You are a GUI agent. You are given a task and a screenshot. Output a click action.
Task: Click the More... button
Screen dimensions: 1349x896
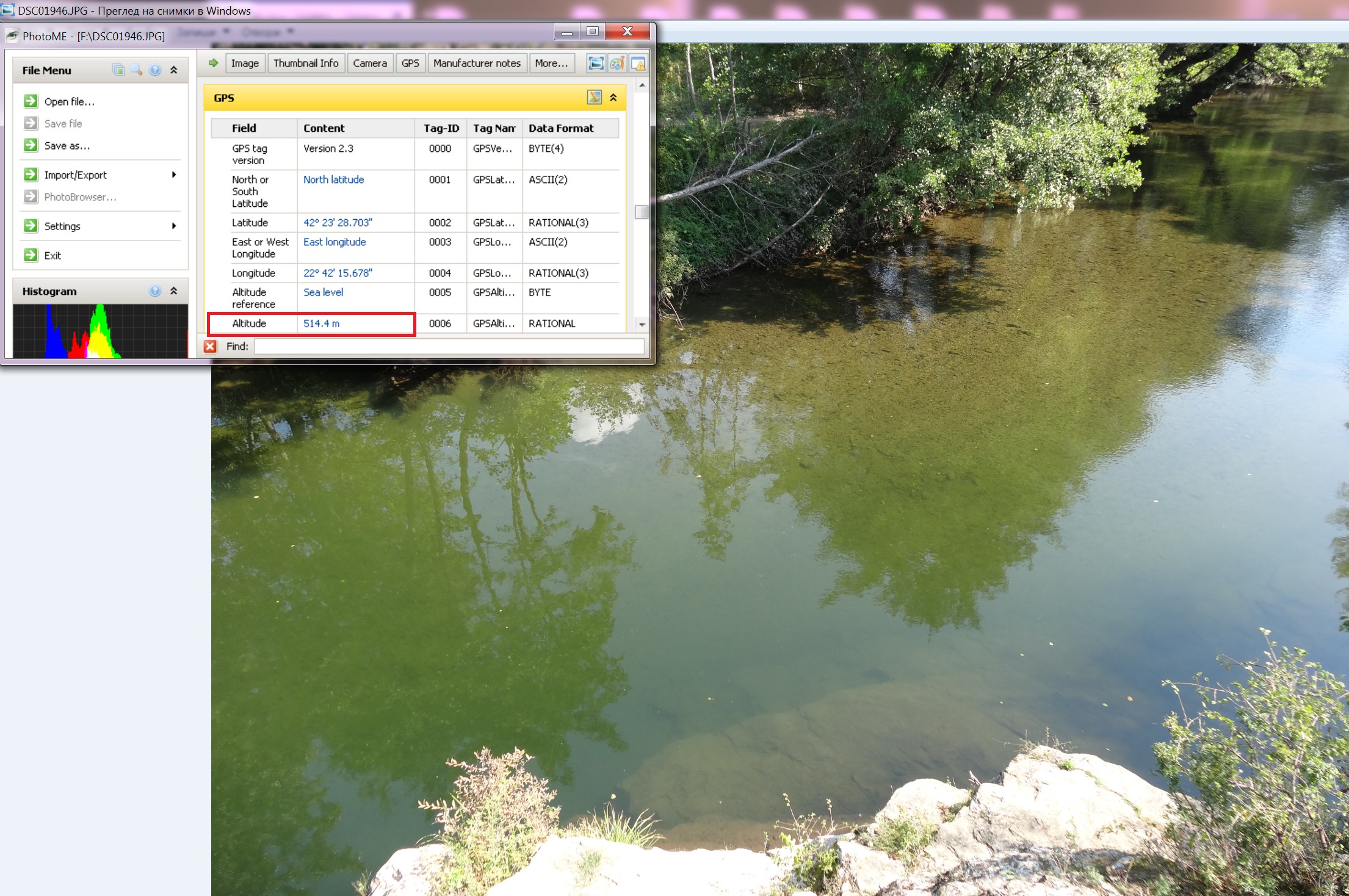(x=551, y=63)
